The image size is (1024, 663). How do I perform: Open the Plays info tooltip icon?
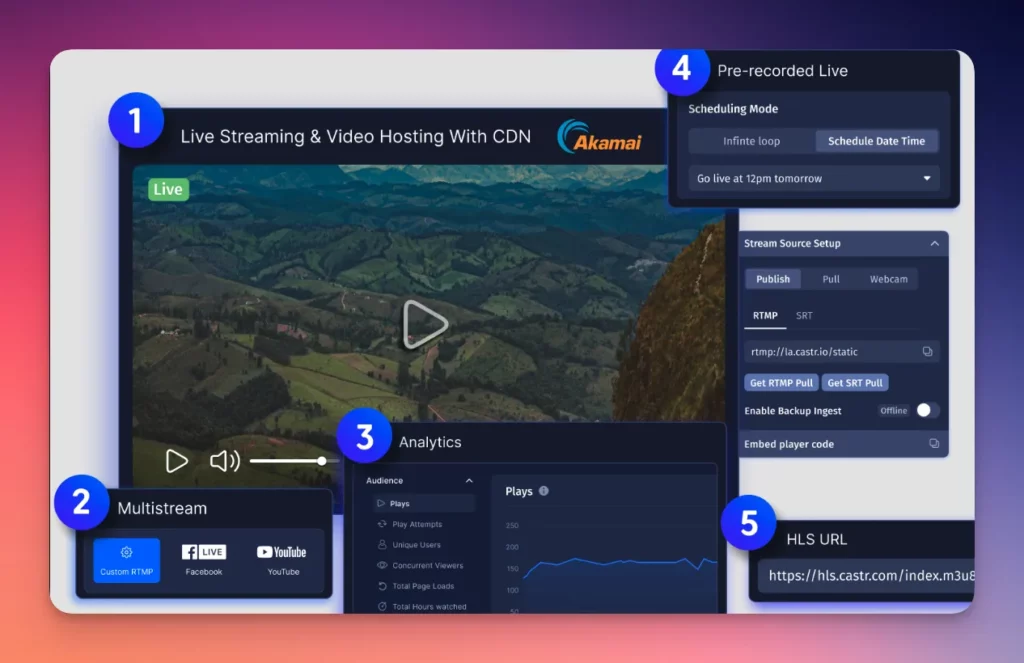pyautogui.click(x=544, y=491)
